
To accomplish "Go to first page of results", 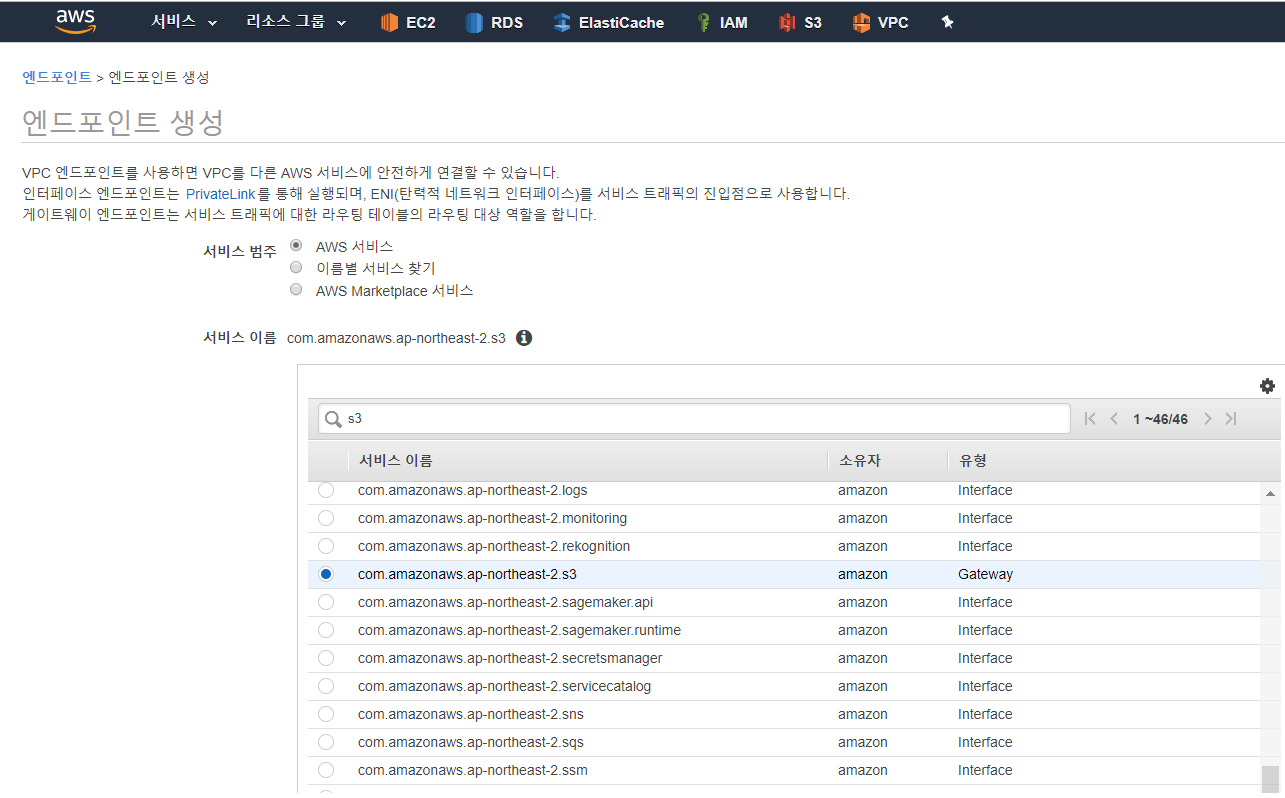I will pyautogui.click(x=1090, y=419).
